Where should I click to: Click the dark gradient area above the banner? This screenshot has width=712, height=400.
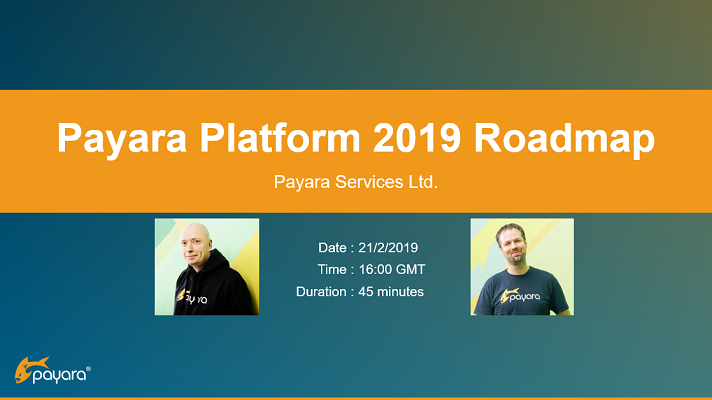[x=356, y=45]
